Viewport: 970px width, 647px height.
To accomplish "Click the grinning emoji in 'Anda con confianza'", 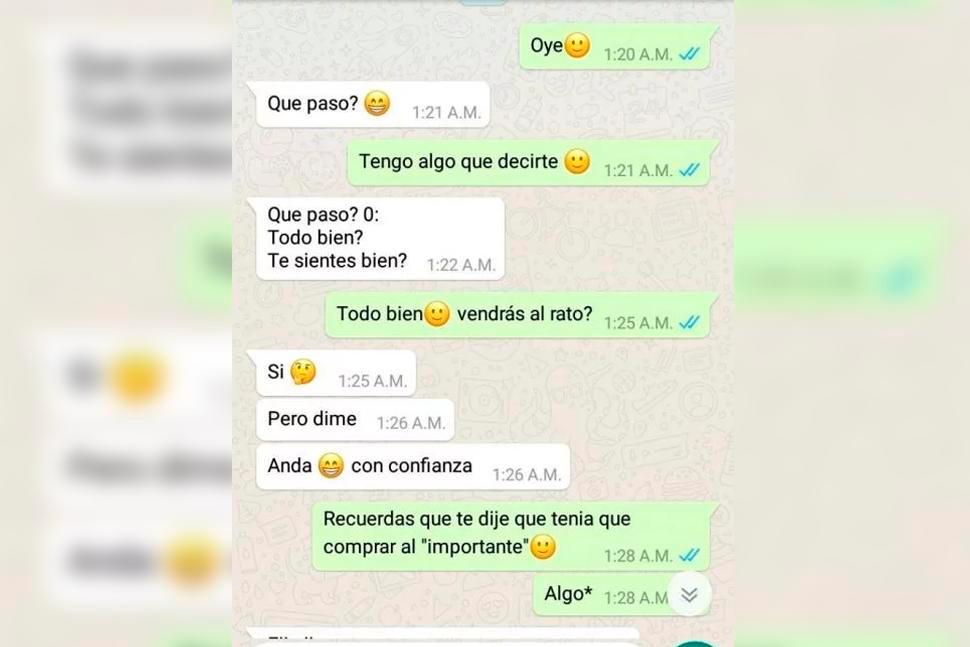I will 331,466.
